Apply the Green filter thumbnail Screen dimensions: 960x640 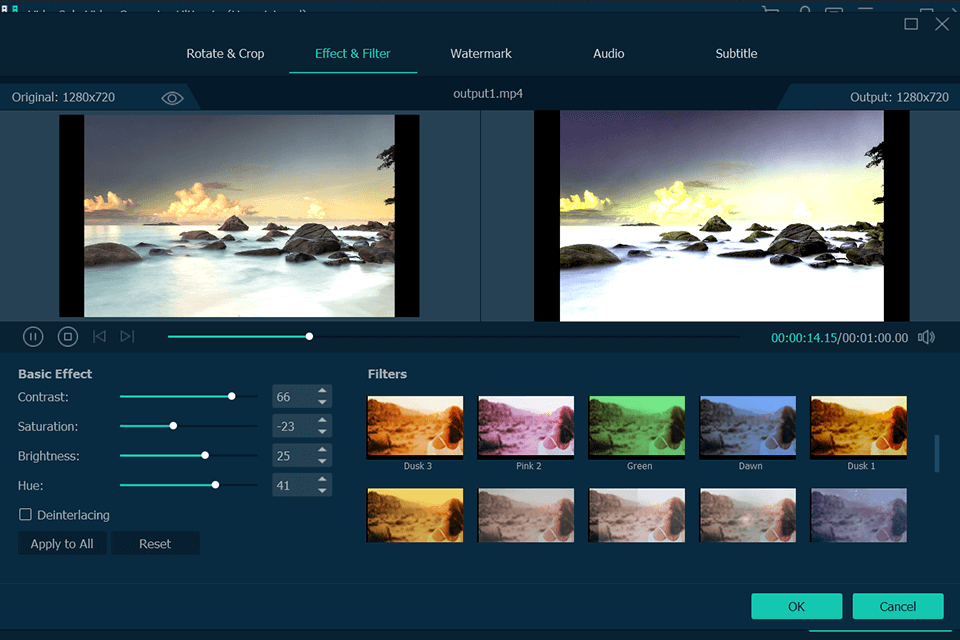click(x=637, y=427)
